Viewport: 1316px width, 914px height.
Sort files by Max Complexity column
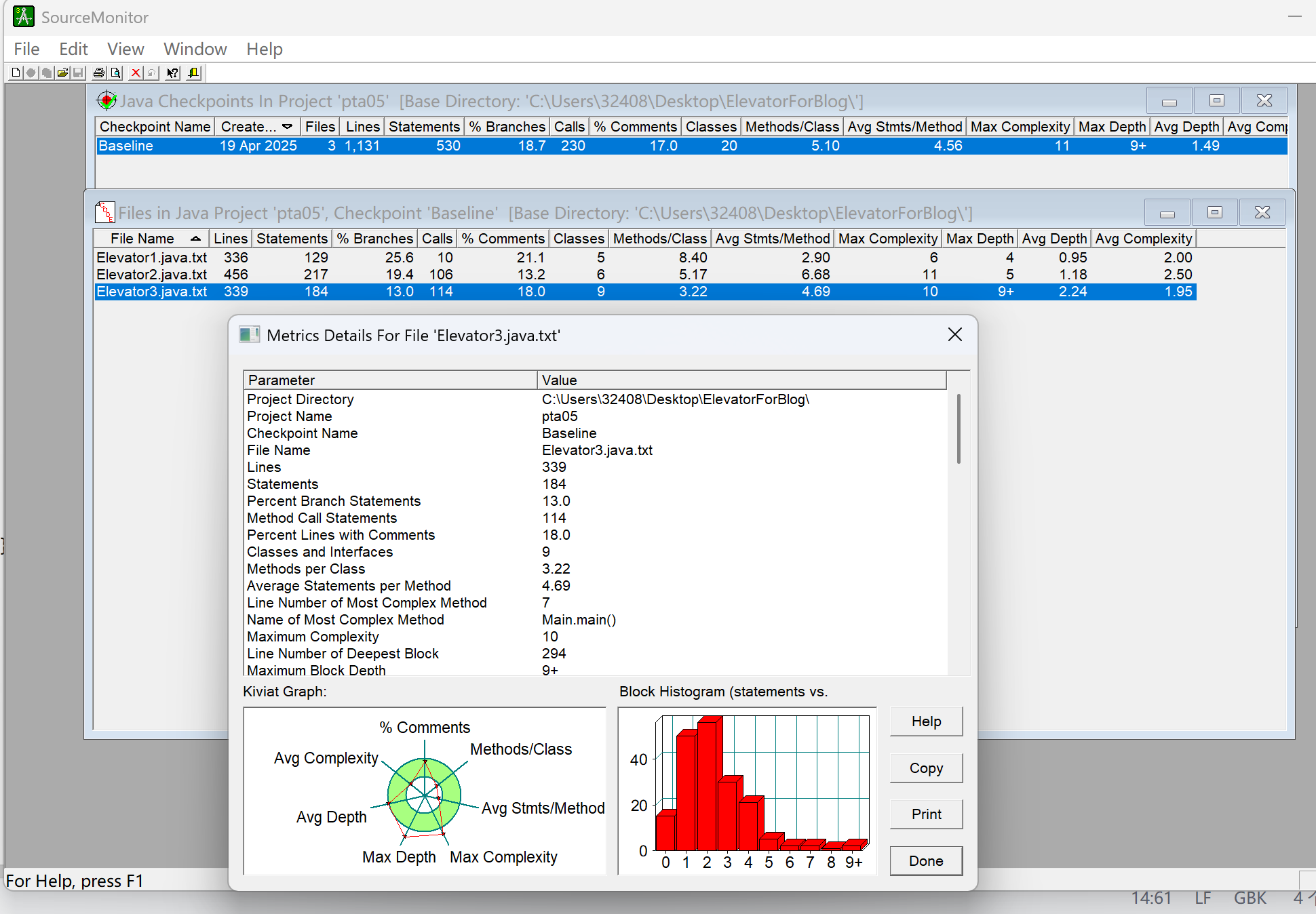click(887, 239)
